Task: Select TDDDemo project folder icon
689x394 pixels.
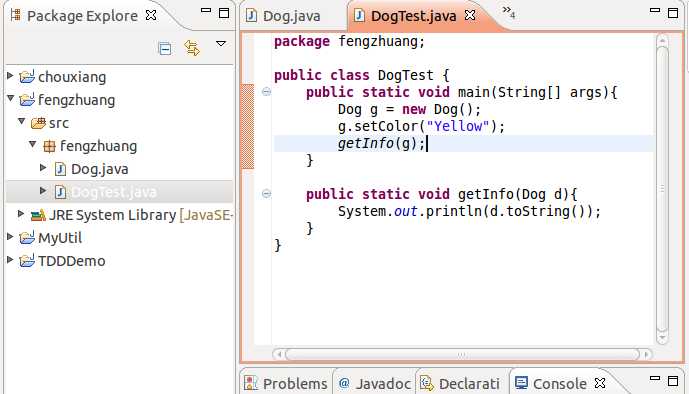Action: (27, 260)
